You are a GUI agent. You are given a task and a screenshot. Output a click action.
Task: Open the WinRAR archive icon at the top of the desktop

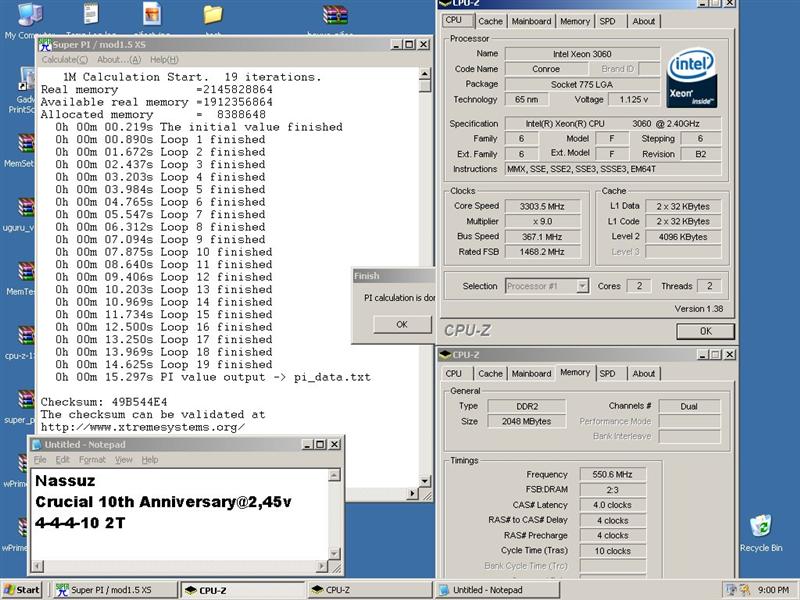coord(335,15)
